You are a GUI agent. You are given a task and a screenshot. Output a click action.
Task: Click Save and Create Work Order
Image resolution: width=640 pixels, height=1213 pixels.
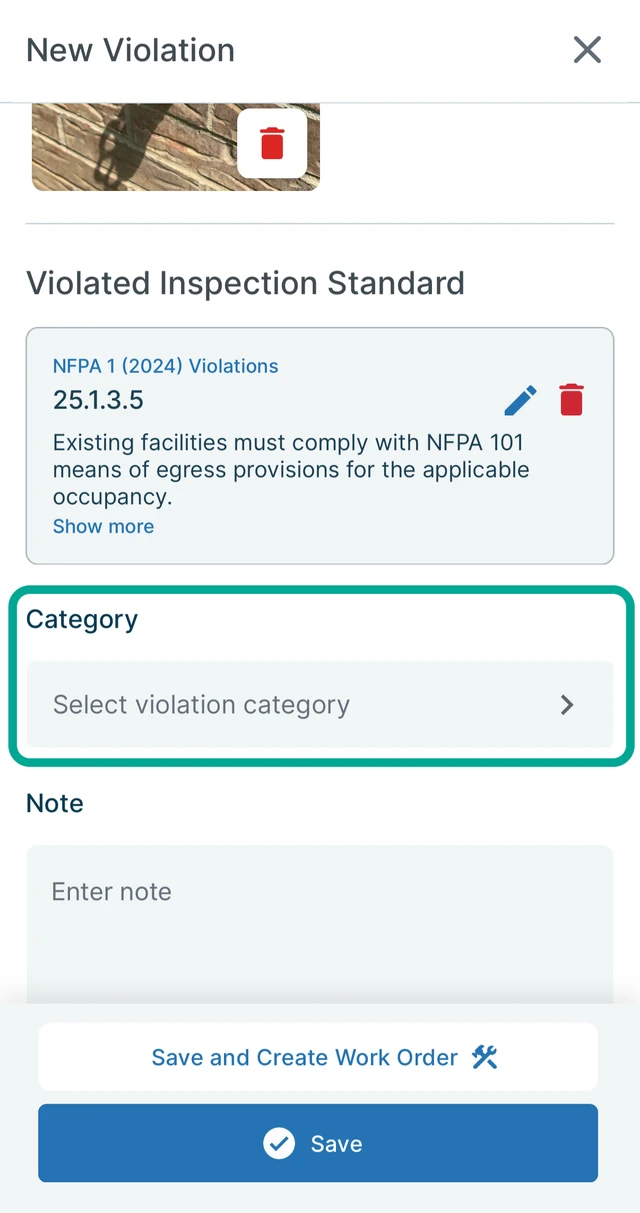(x=318, y=1057)
